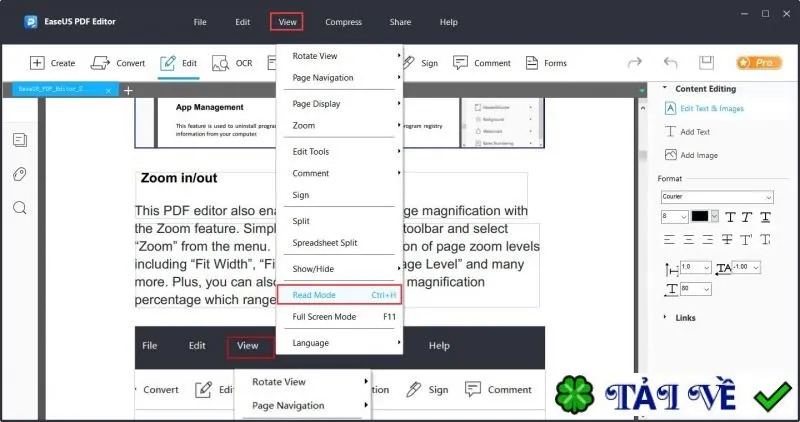Add a new document tab with plus
Screen dimensions: 800x422
[128, 90]
